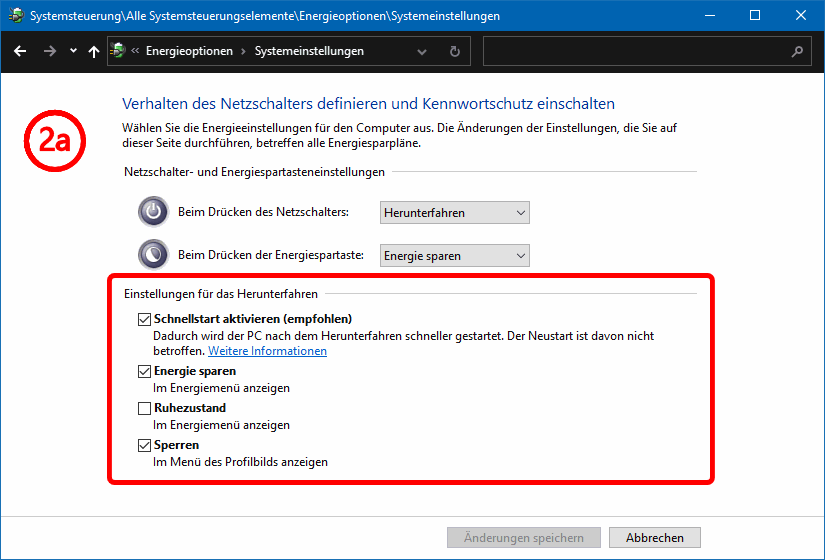The height and width of the screenshot is (560, 825).
Task: Click the forward navigation arrow
Action: 49,51
